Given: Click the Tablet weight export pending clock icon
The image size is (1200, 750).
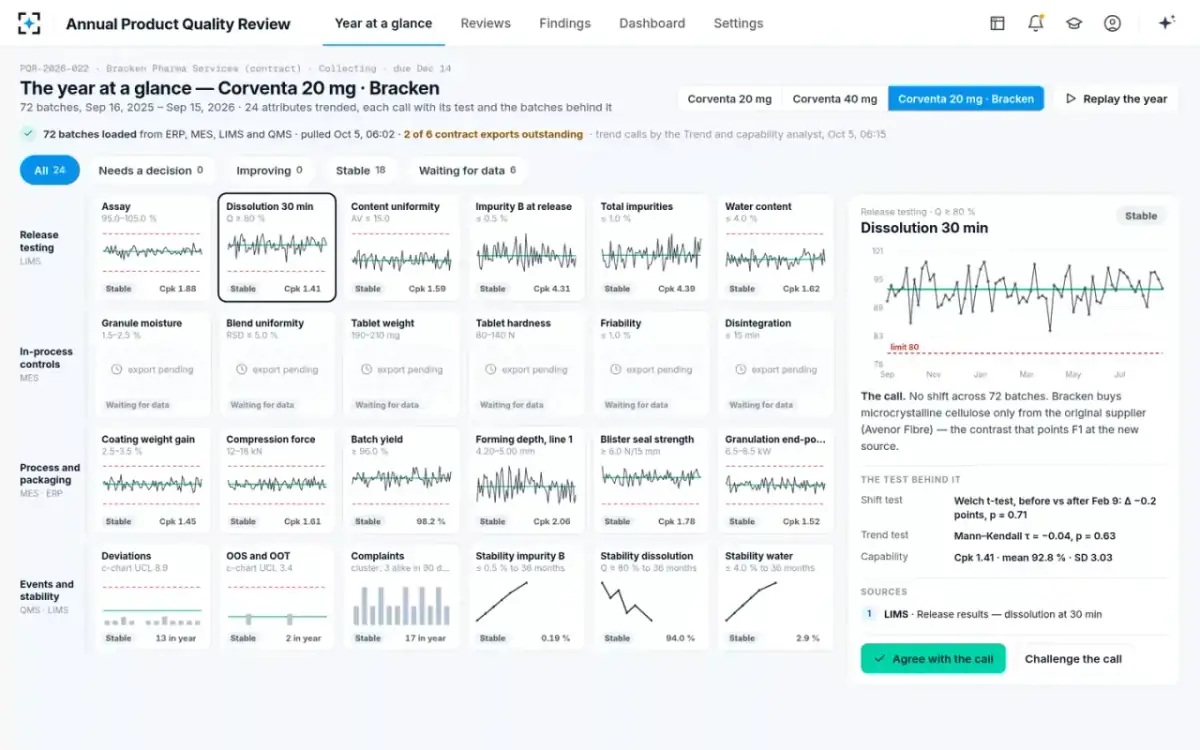Looking at the screenshot, I should coord(366,369).
